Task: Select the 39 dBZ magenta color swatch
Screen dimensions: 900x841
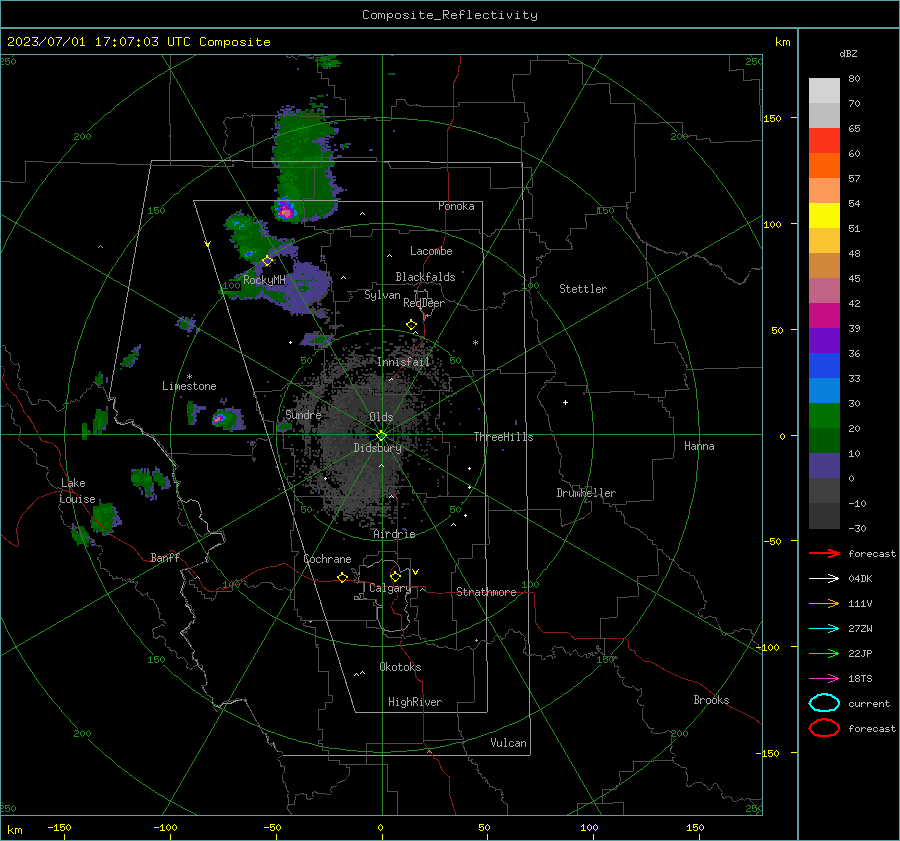Action: tap(824, 316)
